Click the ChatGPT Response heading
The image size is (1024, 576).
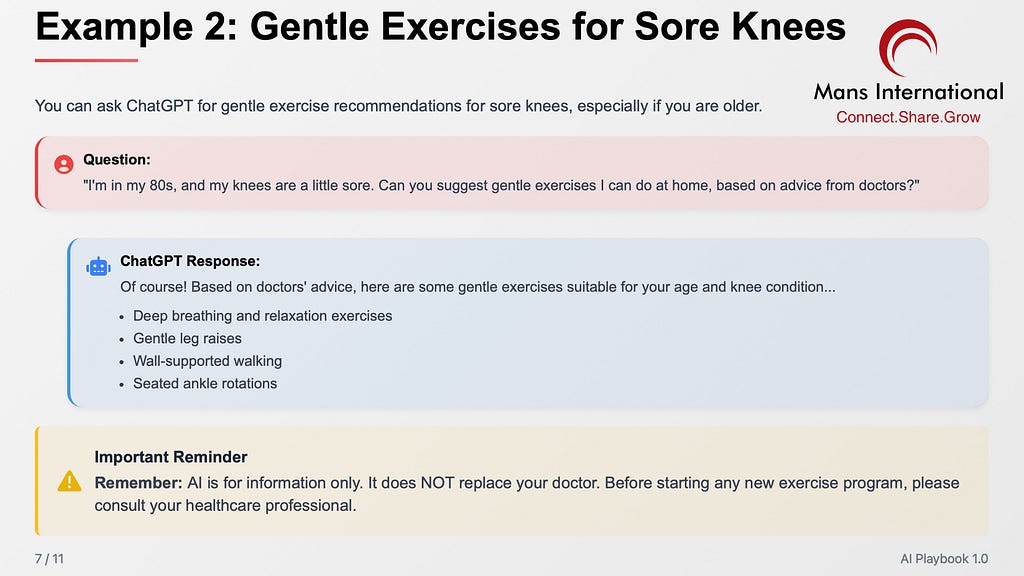tap(190, 261)
